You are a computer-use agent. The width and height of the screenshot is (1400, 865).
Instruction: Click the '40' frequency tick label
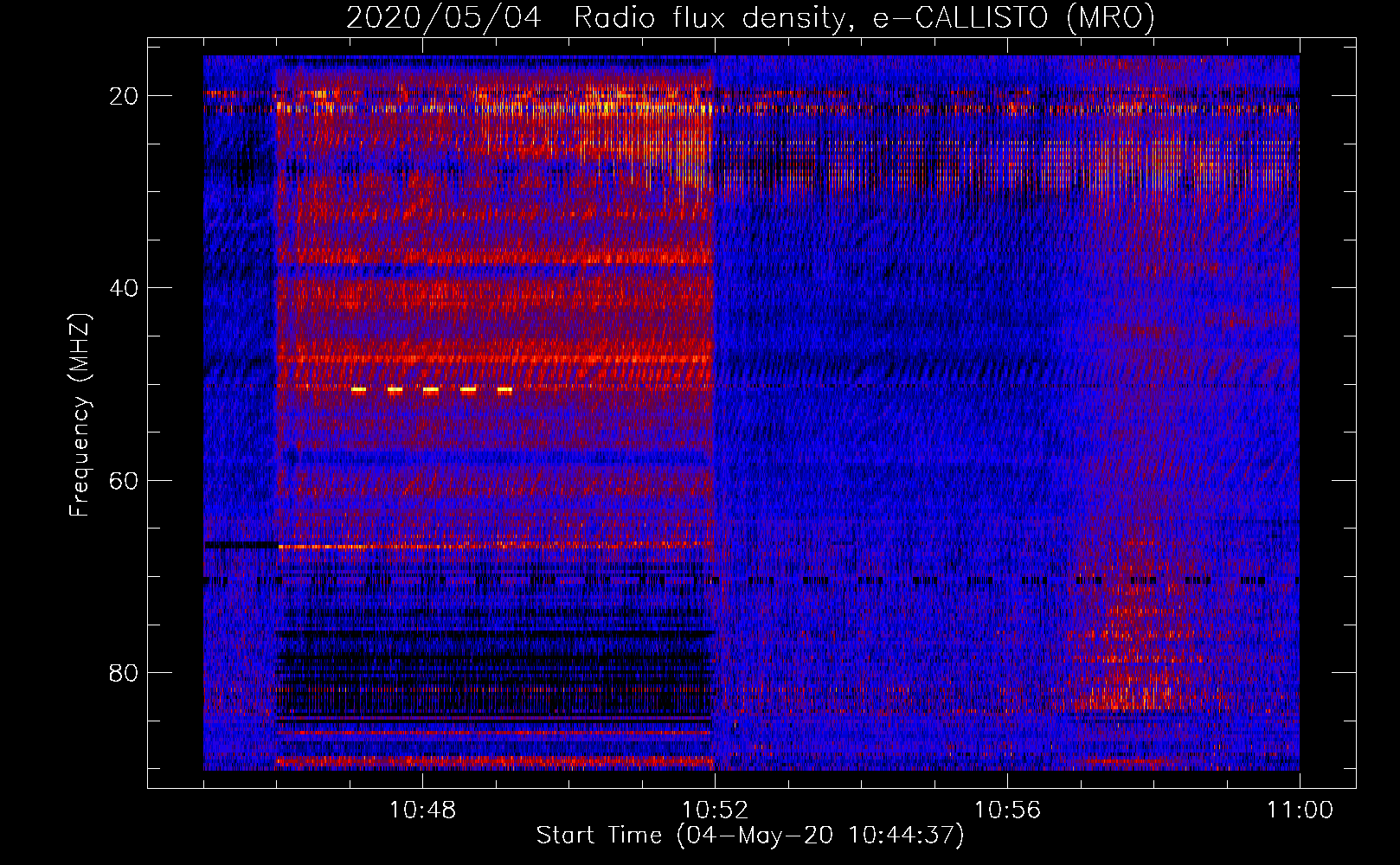(125, 287)
